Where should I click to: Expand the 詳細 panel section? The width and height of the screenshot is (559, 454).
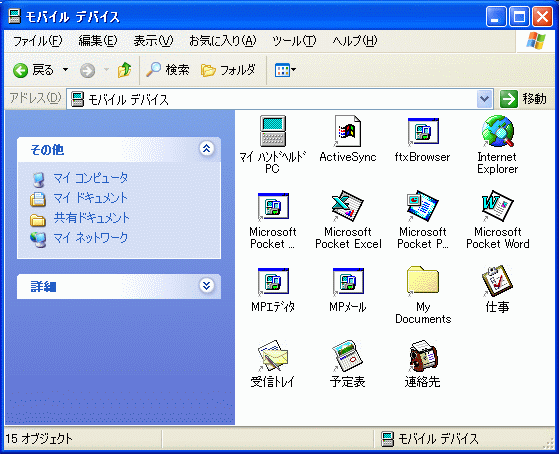pos(206,286)
